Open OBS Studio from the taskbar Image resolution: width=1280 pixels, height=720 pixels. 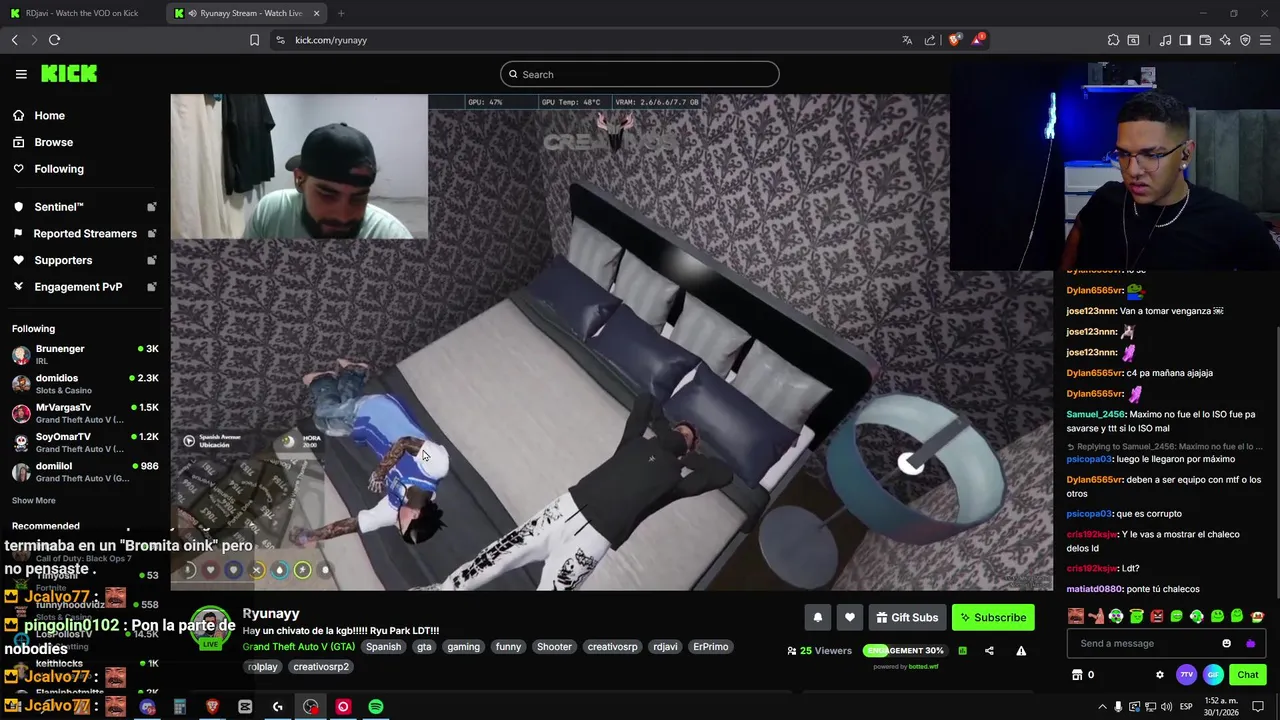(x=311, y=707)
